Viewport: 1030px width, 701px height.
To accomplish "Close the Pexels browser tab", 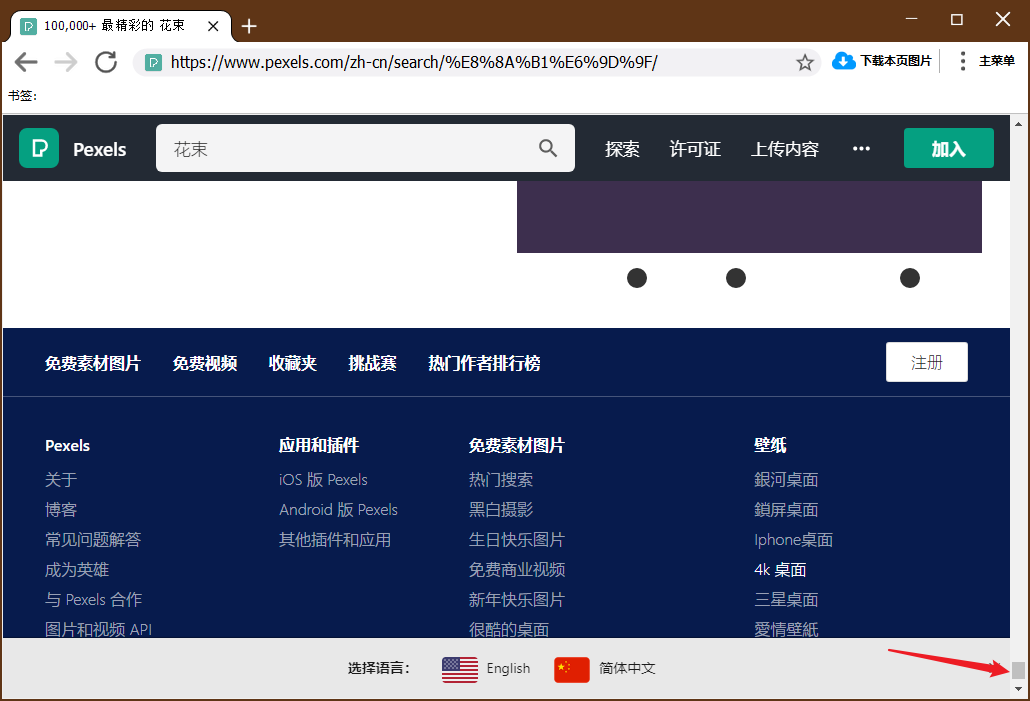I will click(x=213, y=26).
